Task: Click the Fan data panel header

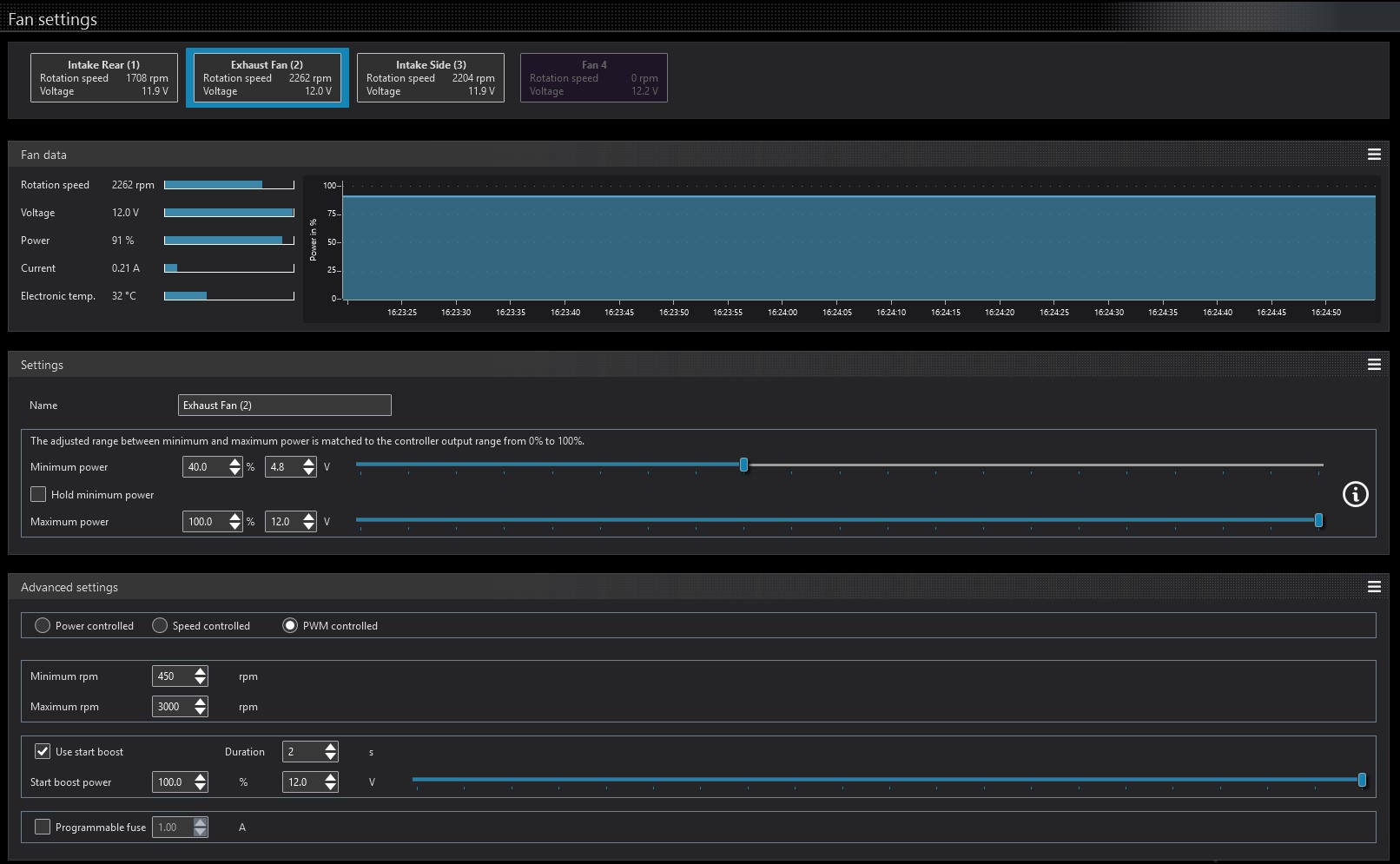Action: pos(698,155)
